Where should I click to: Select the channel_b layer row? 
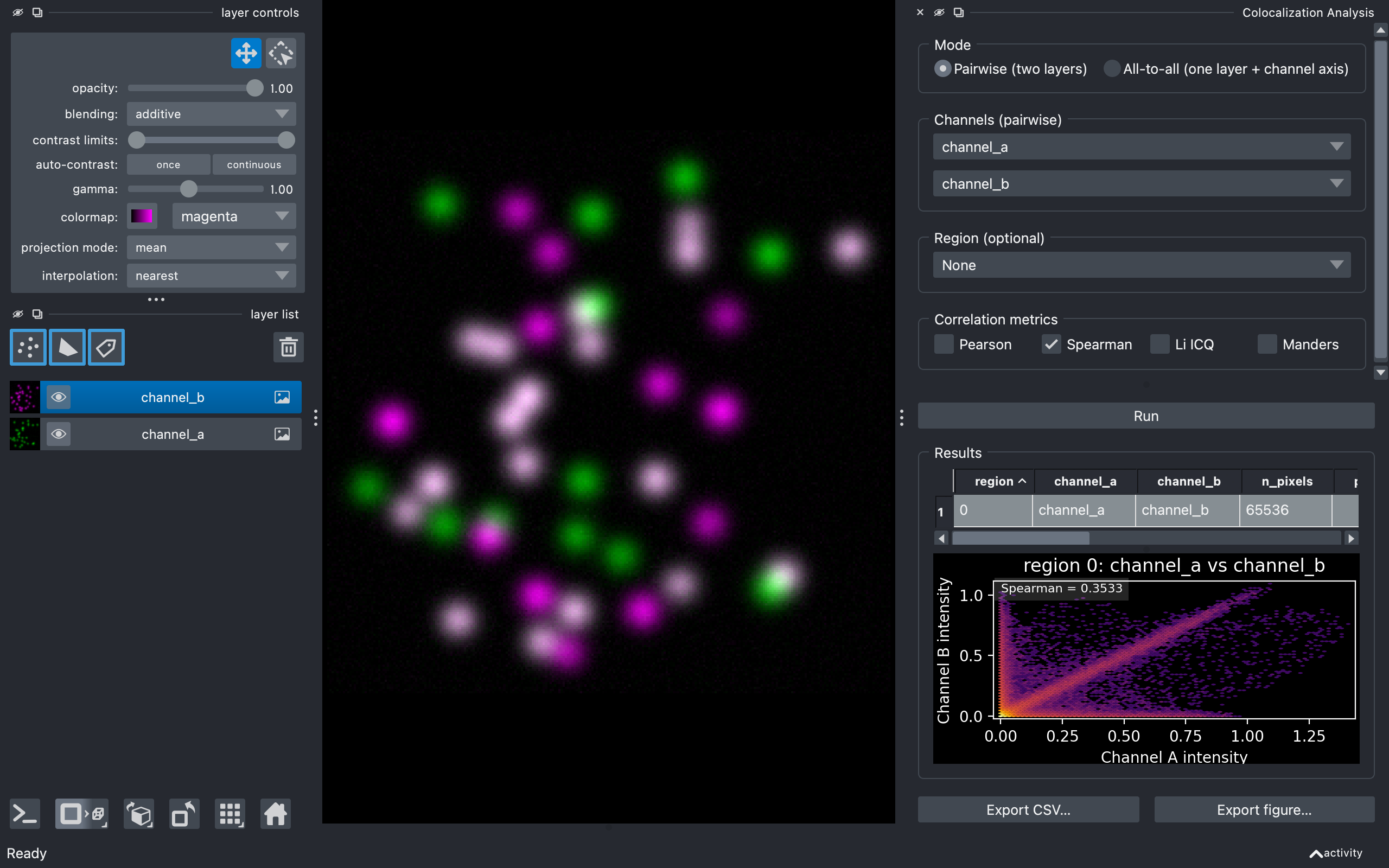156,397
